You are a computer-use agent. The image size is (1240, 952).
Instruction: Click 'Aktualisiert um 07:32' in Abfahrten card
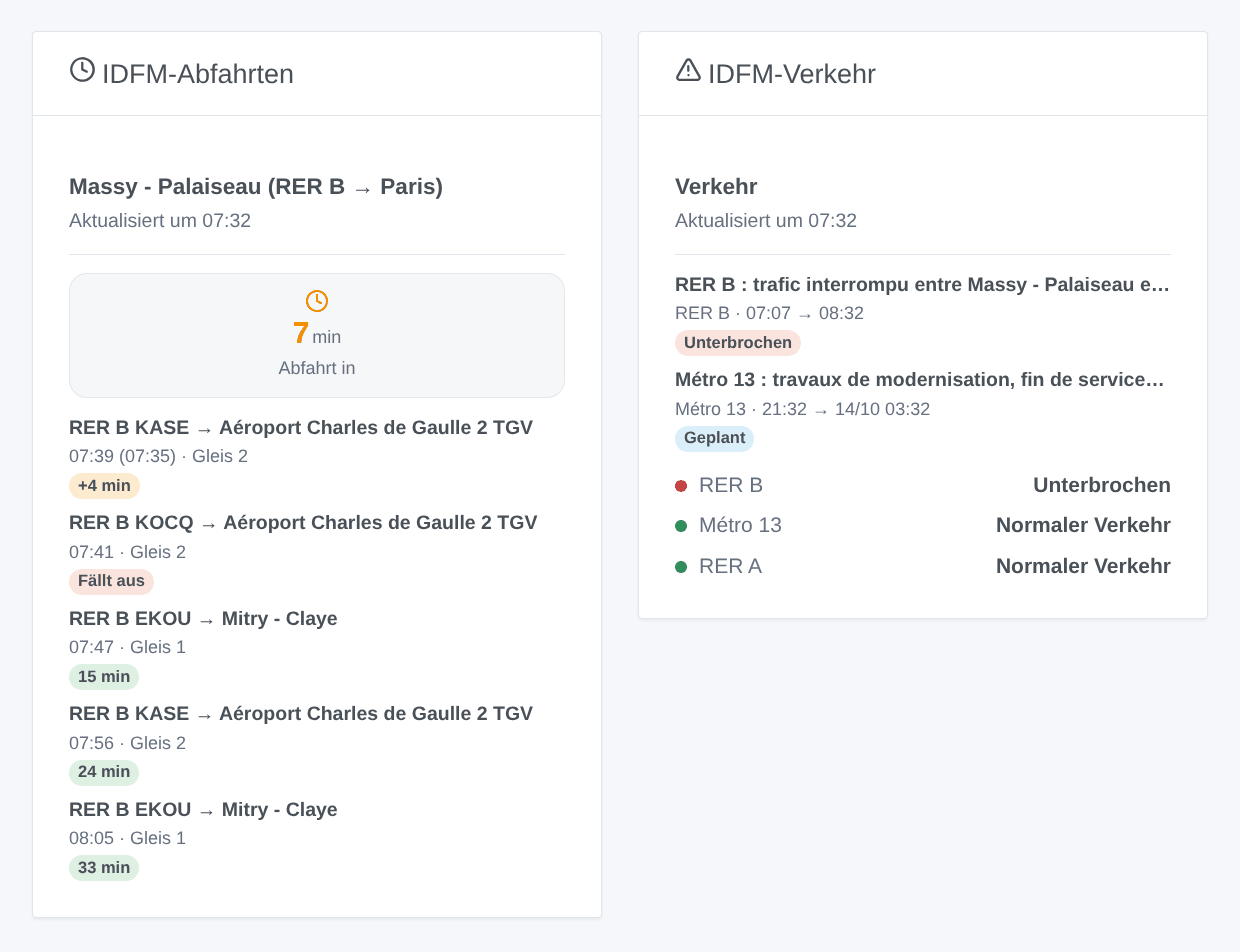[x=160, y=221]
